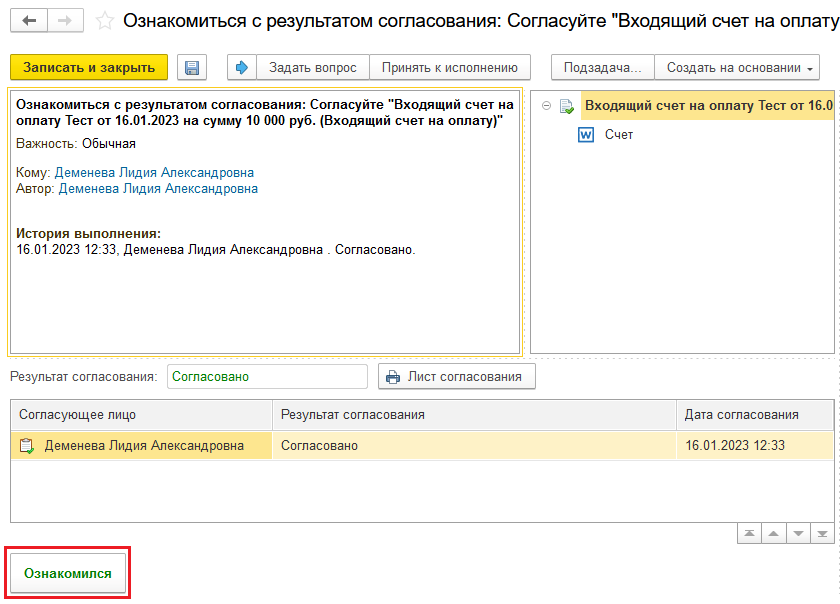This screenshot has width=840, height=604.
Task: Open the "Лист согласования" print form
Action: (457, 377)
